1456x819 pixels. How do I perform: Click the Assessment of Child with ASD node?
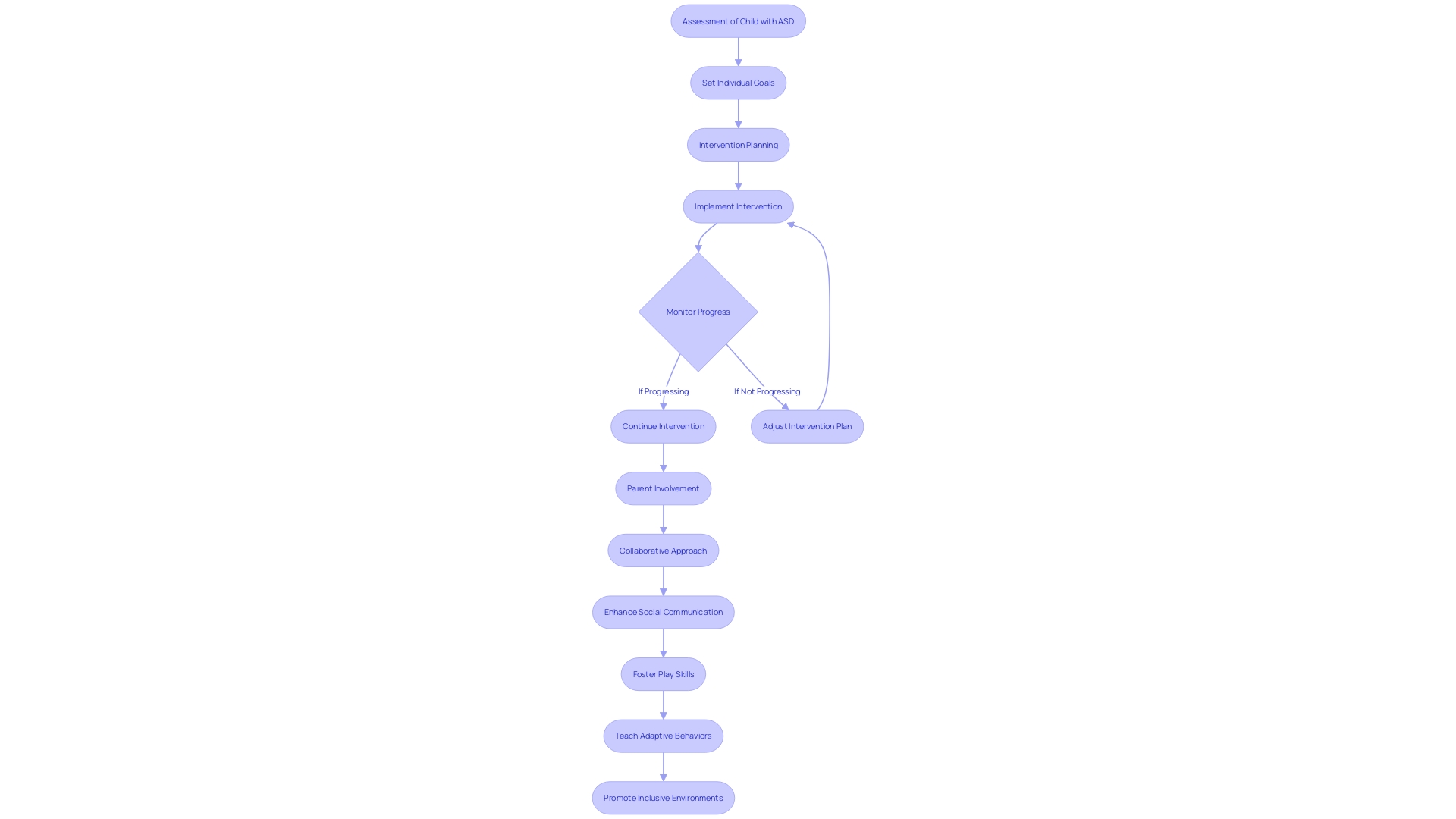(x=738, y=20)
